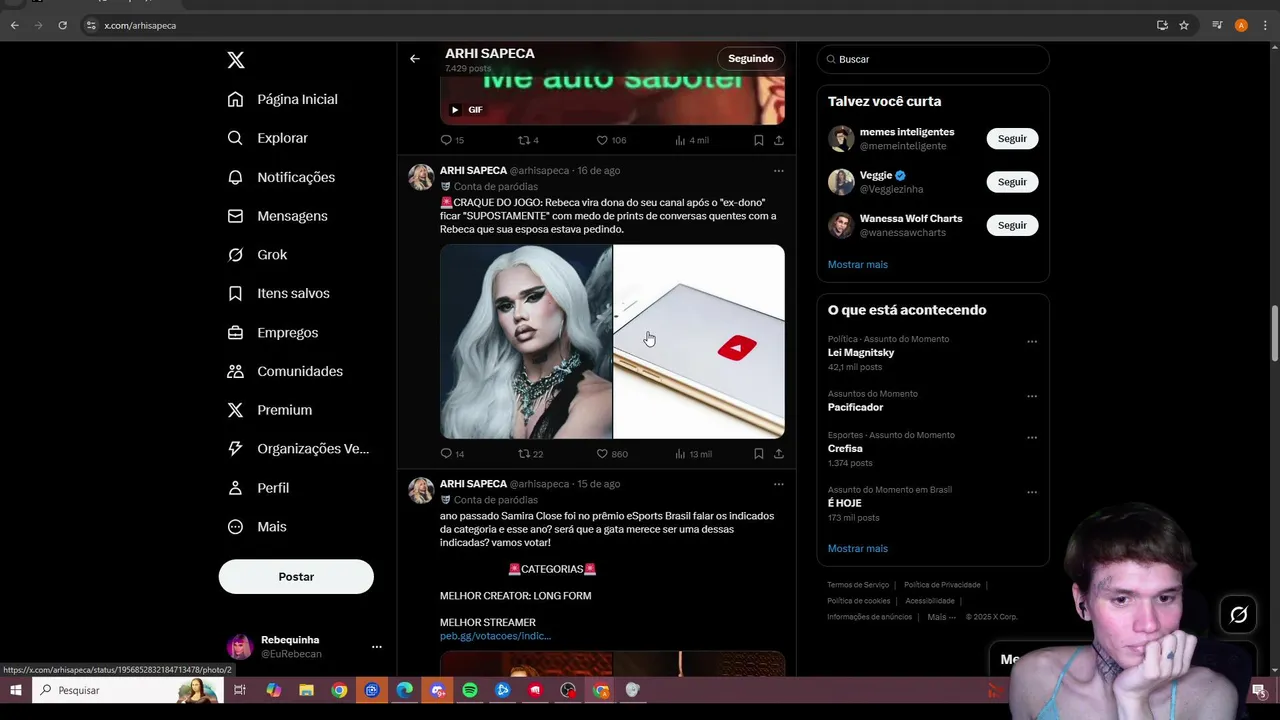Follow Veggie
This screenshot has height=720, width=1280.
(1012, 182)
